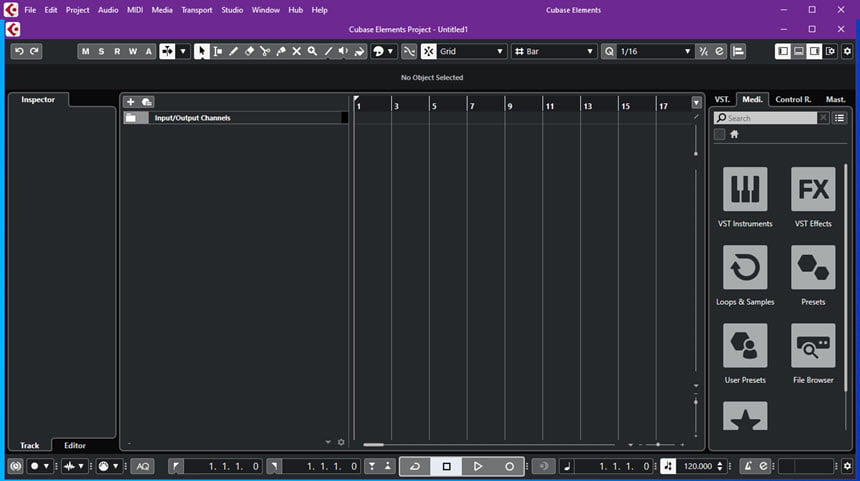Open VST Effects in the Media rack
The image size is (860, 481).
coord(813,189)
